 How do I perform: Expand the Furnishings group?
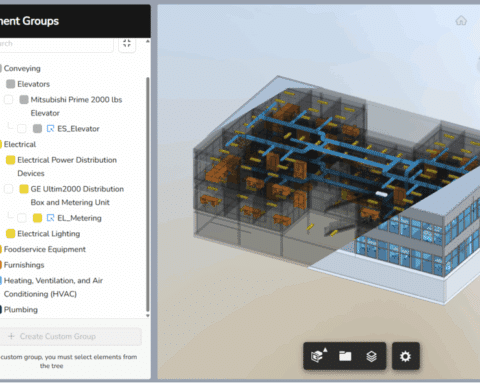pos(24,265)
